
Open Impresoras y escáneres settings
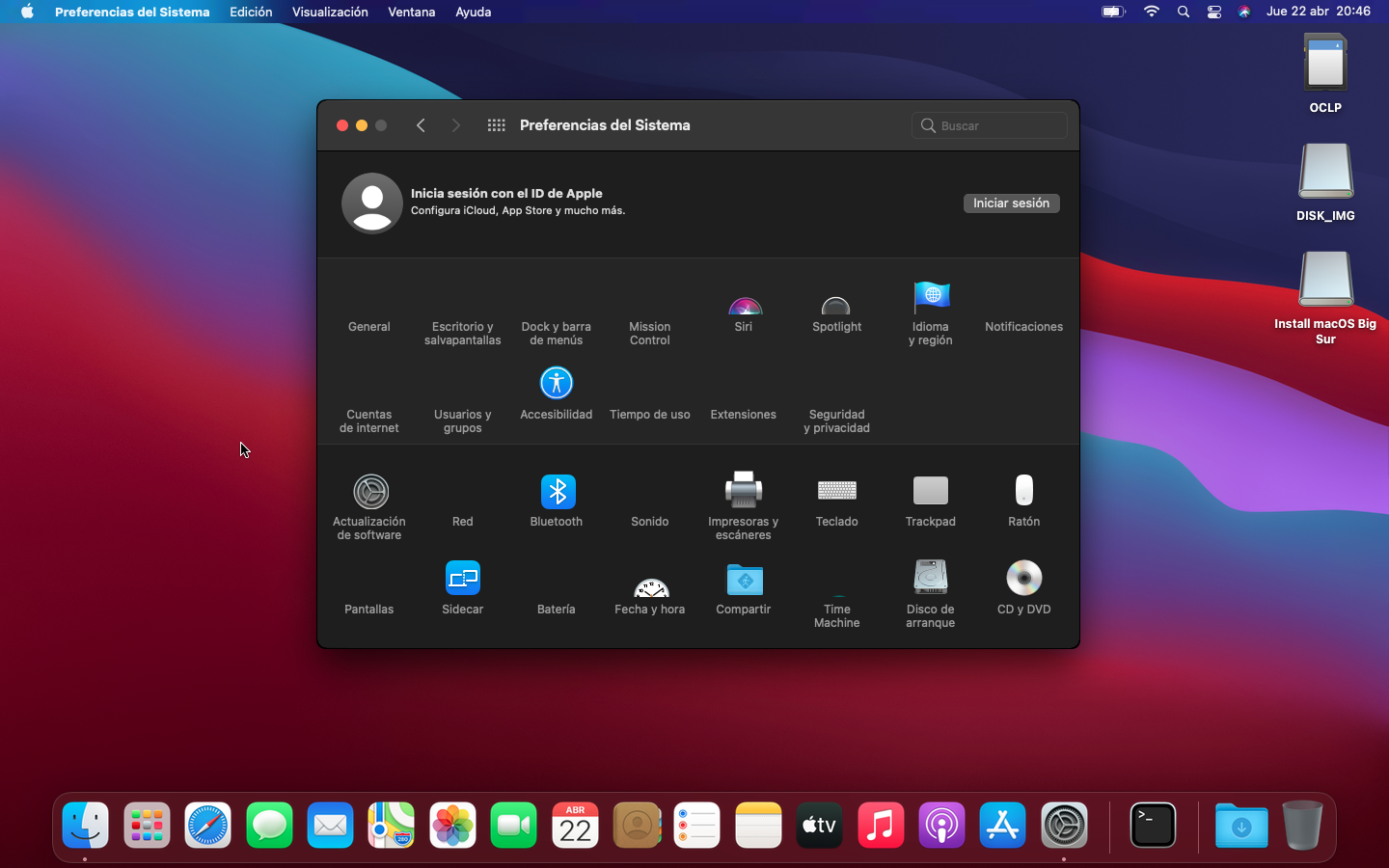(743, 491)
